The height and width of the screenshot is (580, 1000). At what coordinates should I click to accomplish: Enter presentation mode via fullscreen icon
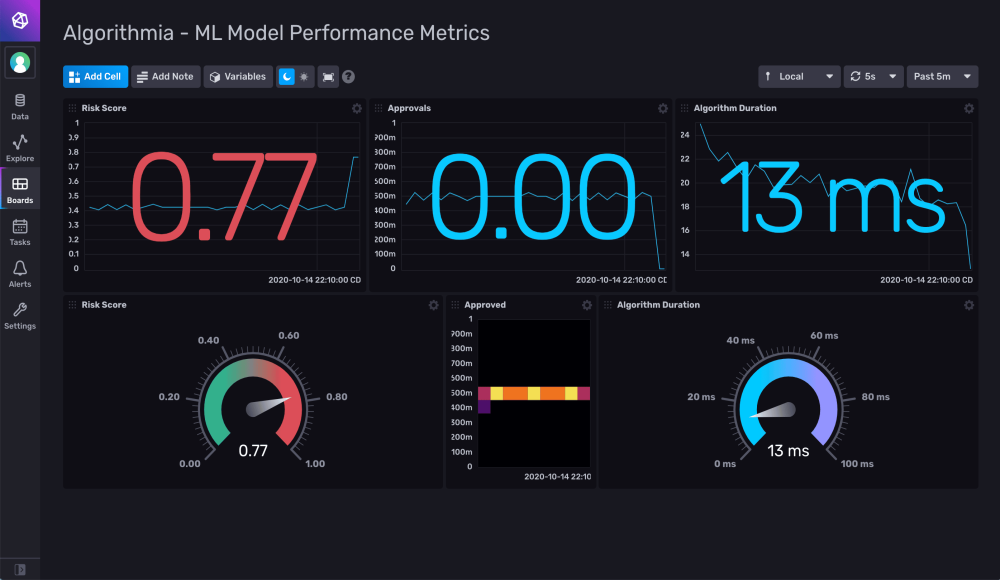328,77
